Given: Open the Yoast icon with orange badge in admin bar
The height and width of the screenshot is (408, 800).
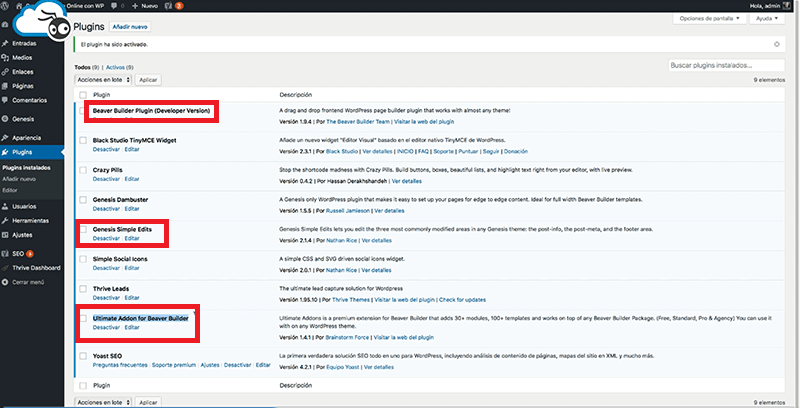Looking at the screenshot, I should (174, 6).
